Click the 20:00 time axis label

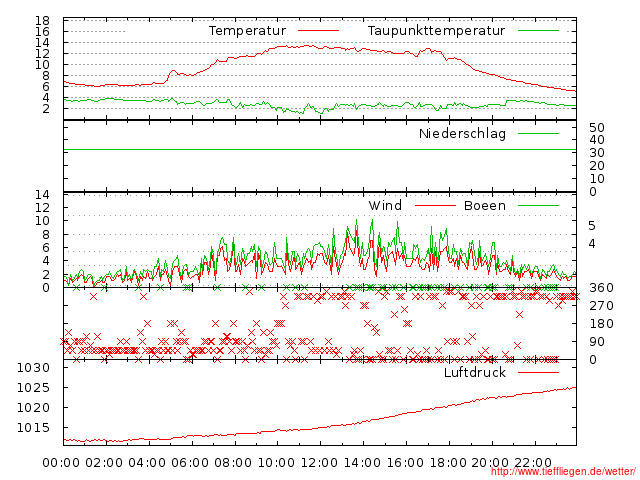click(490, 462)
